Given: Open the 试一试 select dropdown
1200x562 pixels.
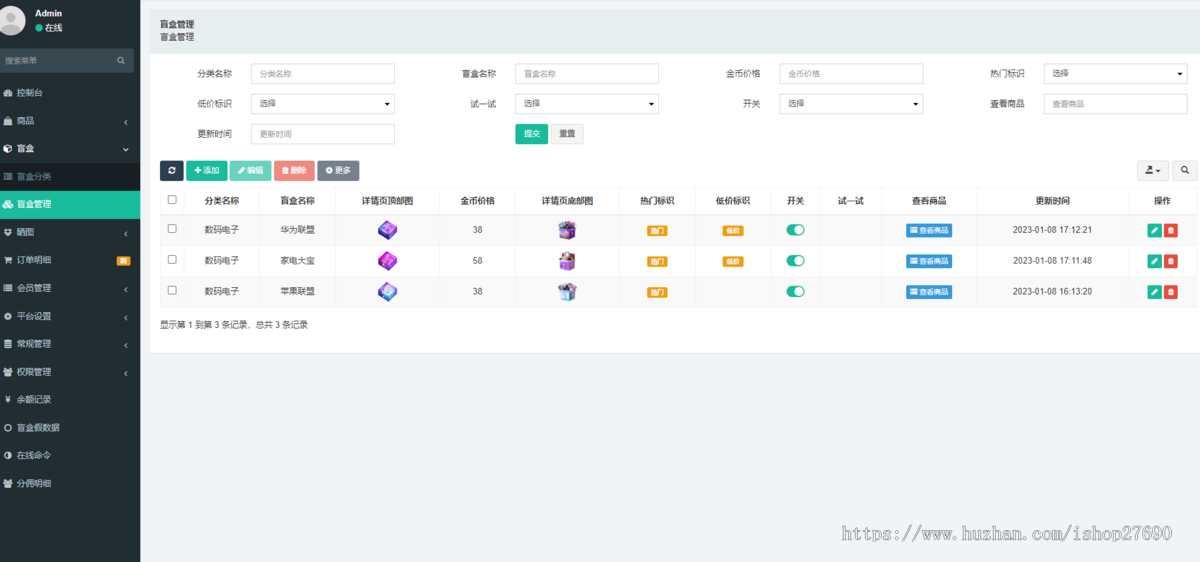Looking at the screenshot, I should pyautogui.click(x=587, y=104).
